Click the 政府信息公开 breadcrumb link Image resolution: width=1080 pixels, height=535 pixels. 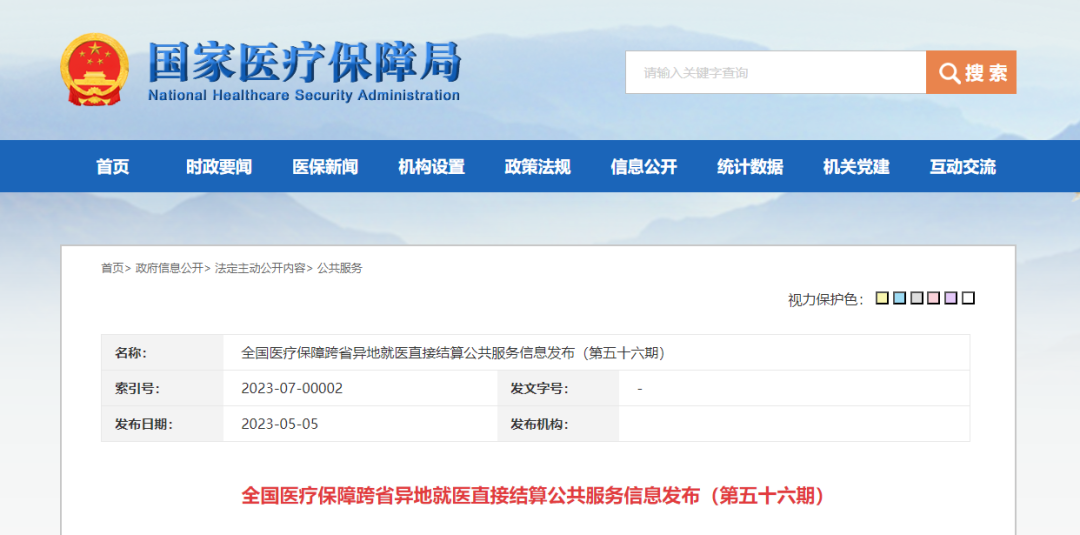click(169, 268)
